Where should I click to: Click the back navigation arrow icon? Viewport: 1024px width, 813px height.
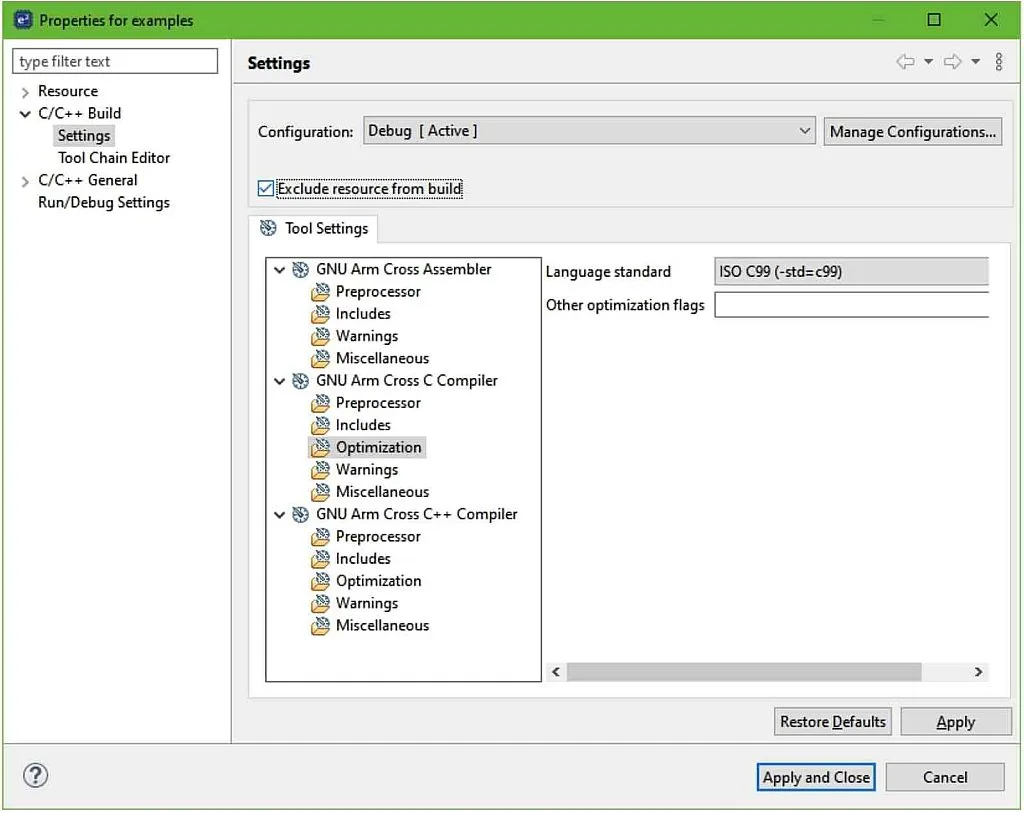(x=906, y=60)
